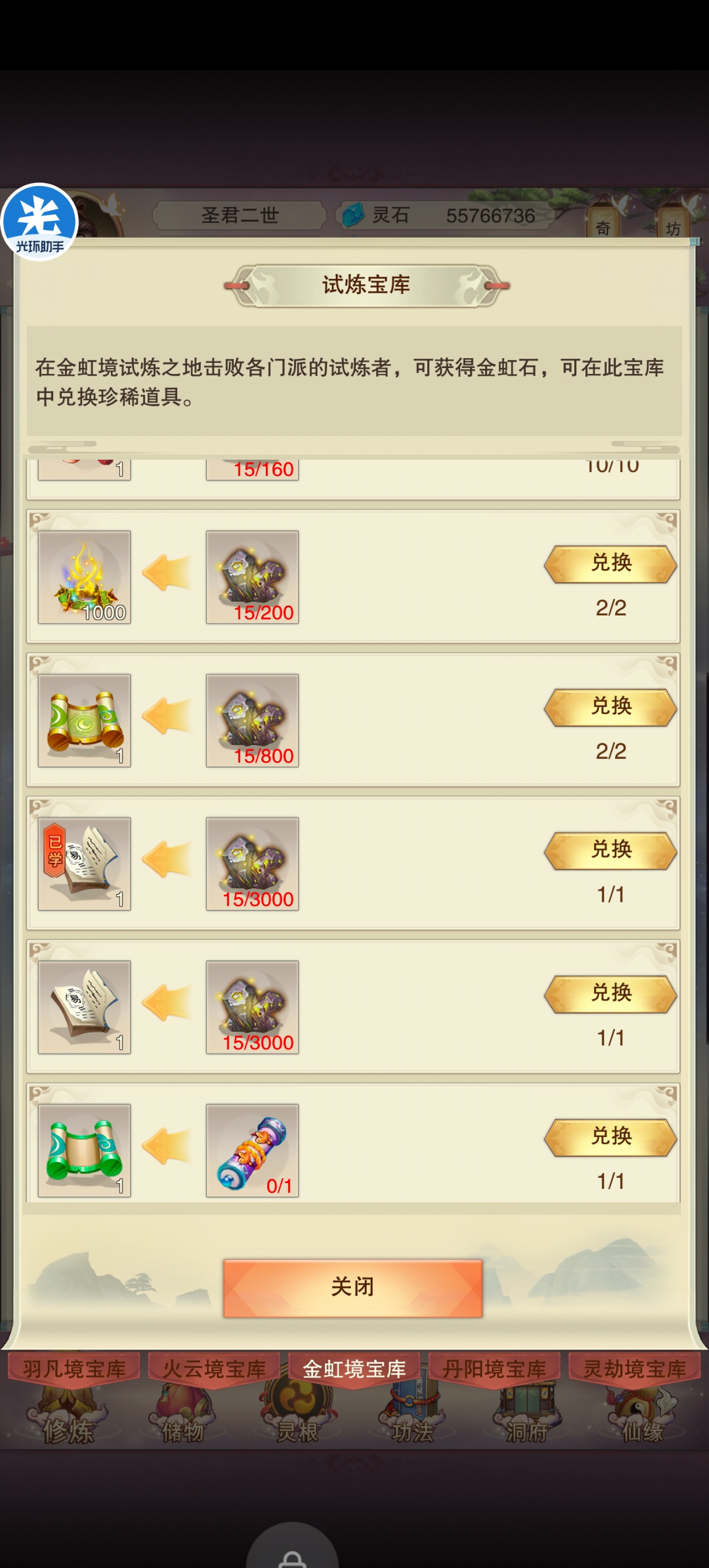Switch to the 羽凡境宝库 tab
This screenshot has width=709, height=1568.
(x=74, y=1369)
